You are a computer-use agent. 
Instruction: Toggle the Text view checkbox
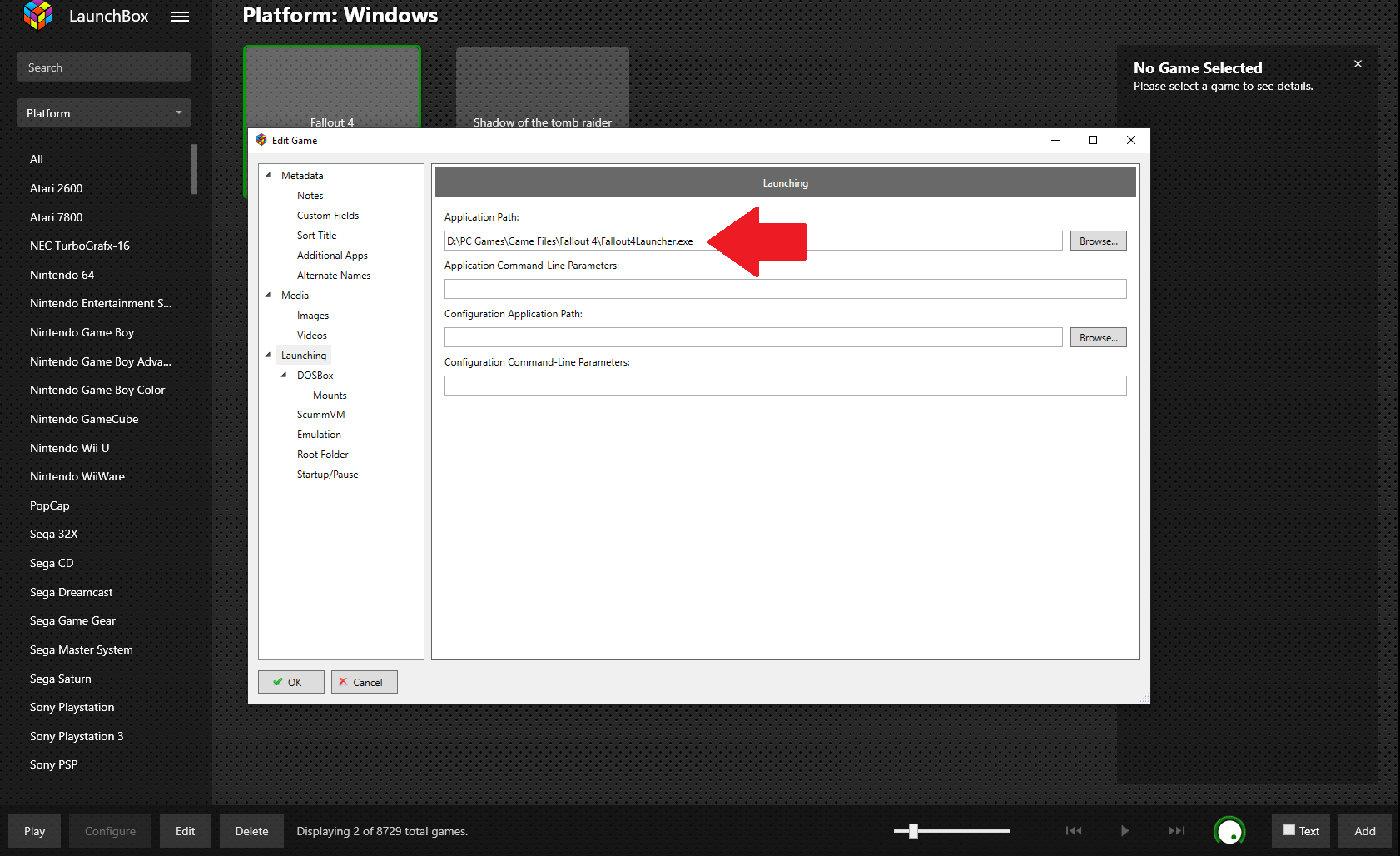(1289, 830)
